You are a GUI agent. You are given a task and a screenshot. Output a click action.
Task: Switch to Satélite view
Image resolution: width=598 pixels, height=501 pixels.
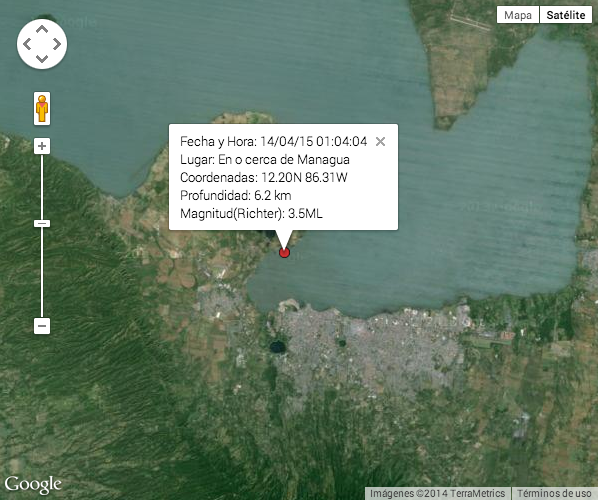click(x=566, y=15)
